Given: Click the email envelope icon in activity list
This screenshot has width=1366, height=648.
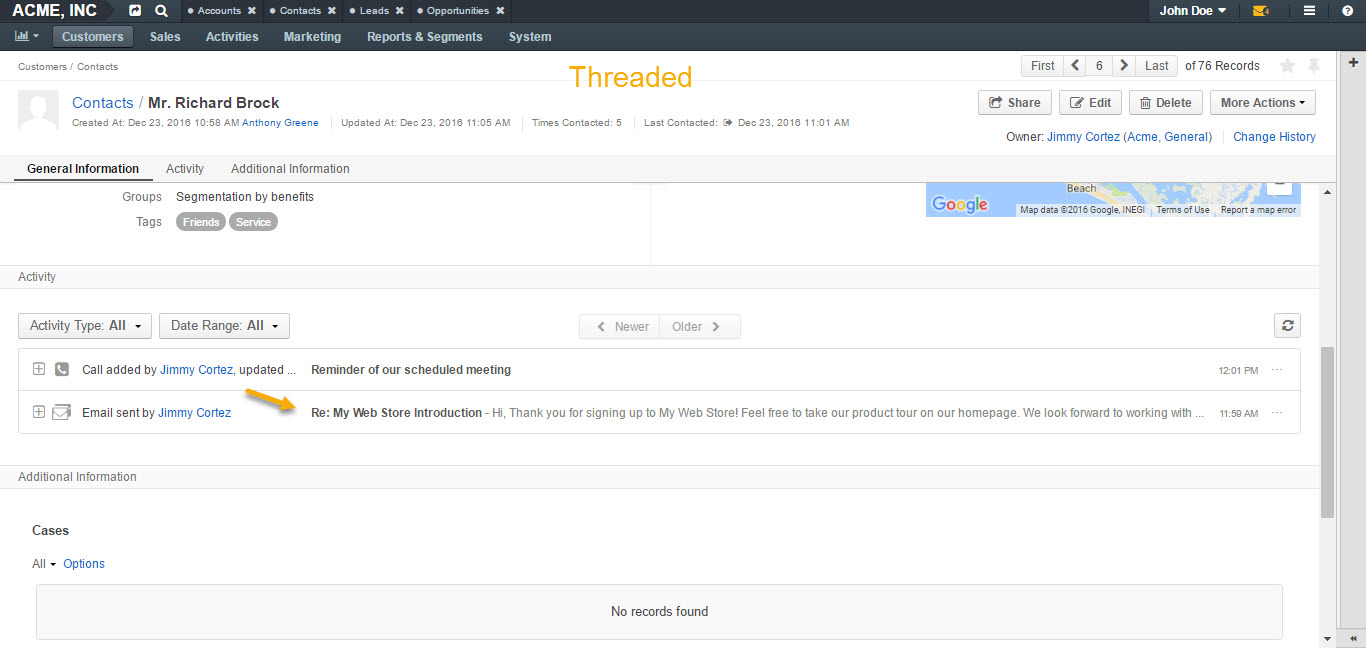Looking at the screenshot, I should pos(61,412).
